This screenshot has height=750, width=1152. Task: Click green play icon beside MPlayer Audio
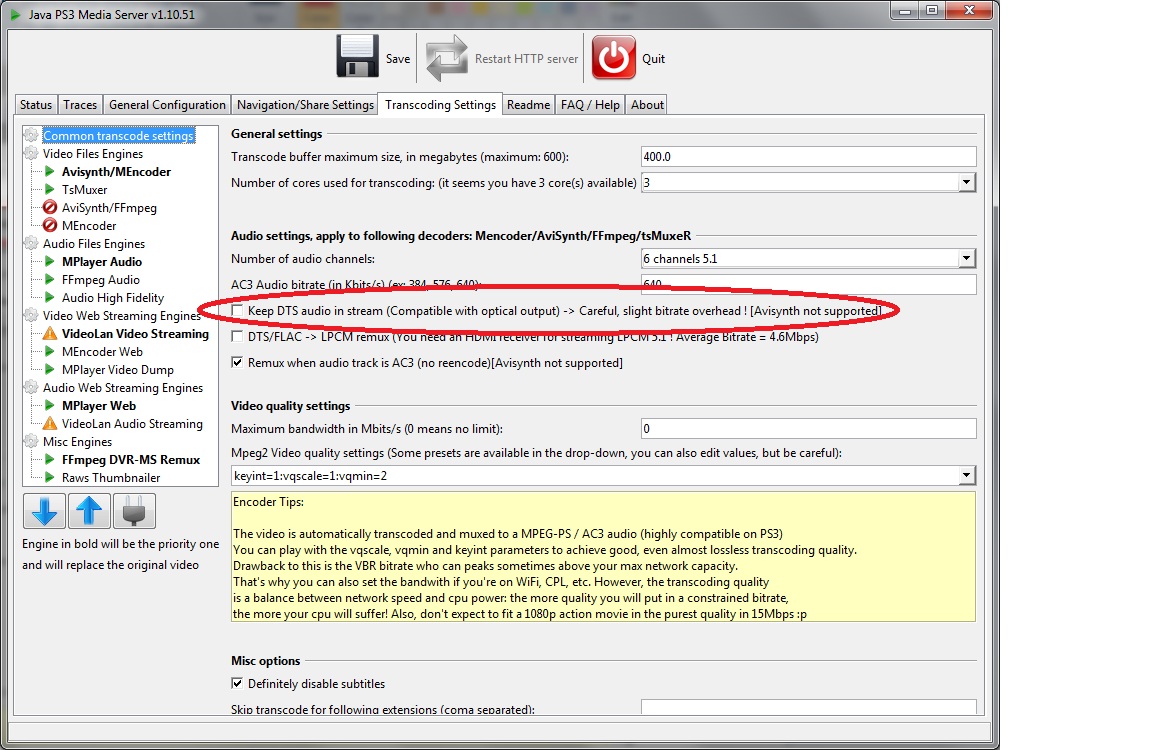[x=50, y=262]
